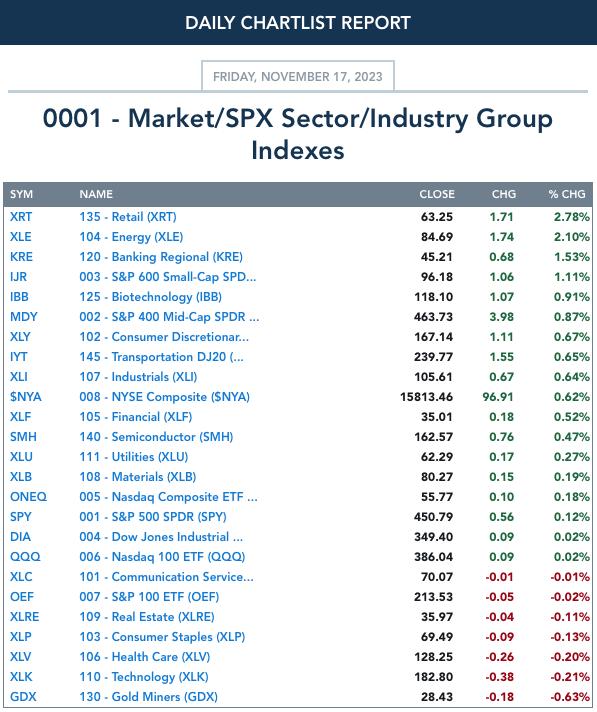The width and height of the screenshot is (597, 712).
Task: Open the XRT symbol link
Action: (x=21, y=217)
